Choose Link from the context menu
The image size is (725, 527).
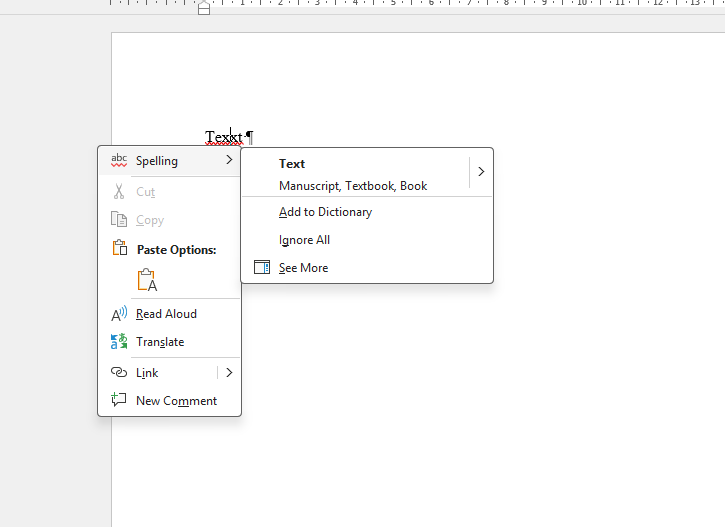click(158, 373)
